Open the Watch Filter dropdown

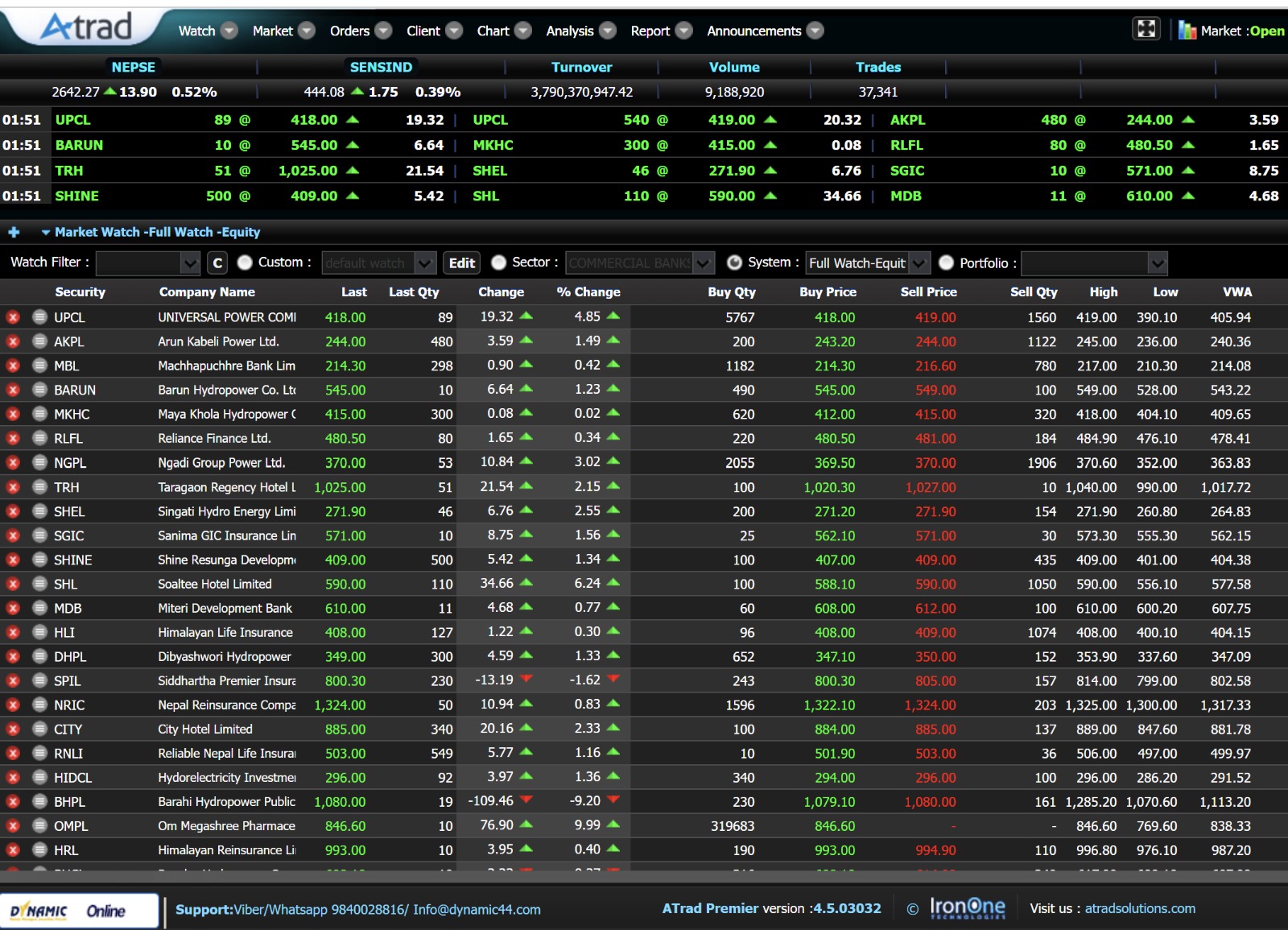[x=190, y=263]
